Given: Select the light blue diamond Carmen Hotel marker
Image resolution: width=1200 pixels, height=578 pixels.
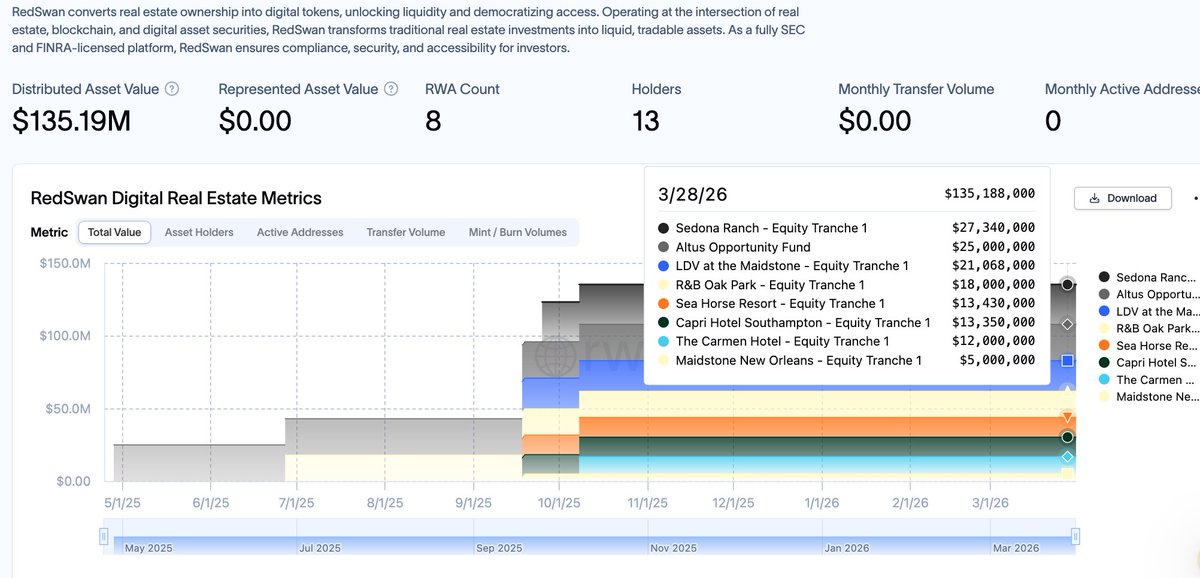Looking at the screenshot, I should (x=1068, y=457).
